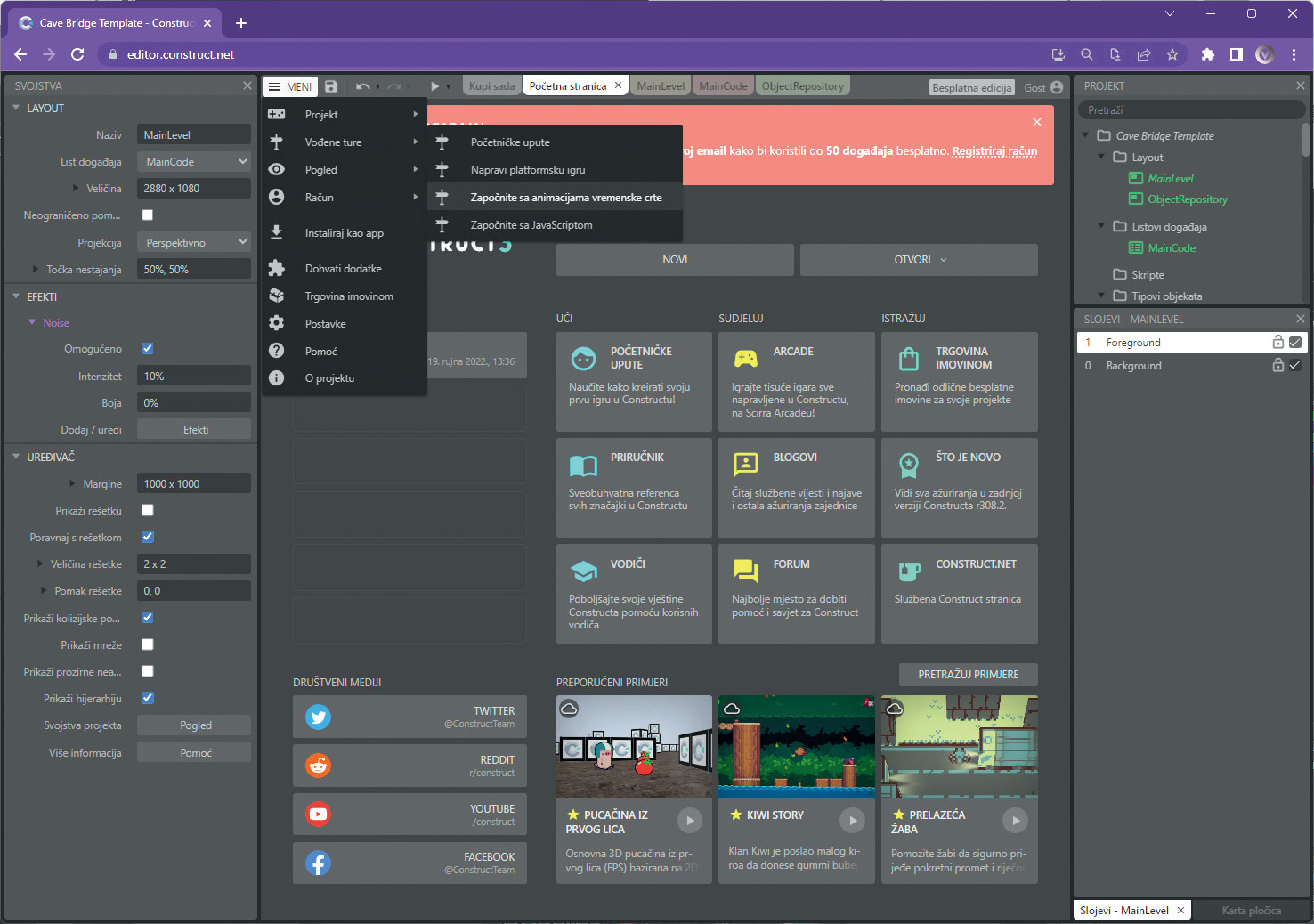
Task: Follow the Registriraj račun link
Action: [994, 150]
